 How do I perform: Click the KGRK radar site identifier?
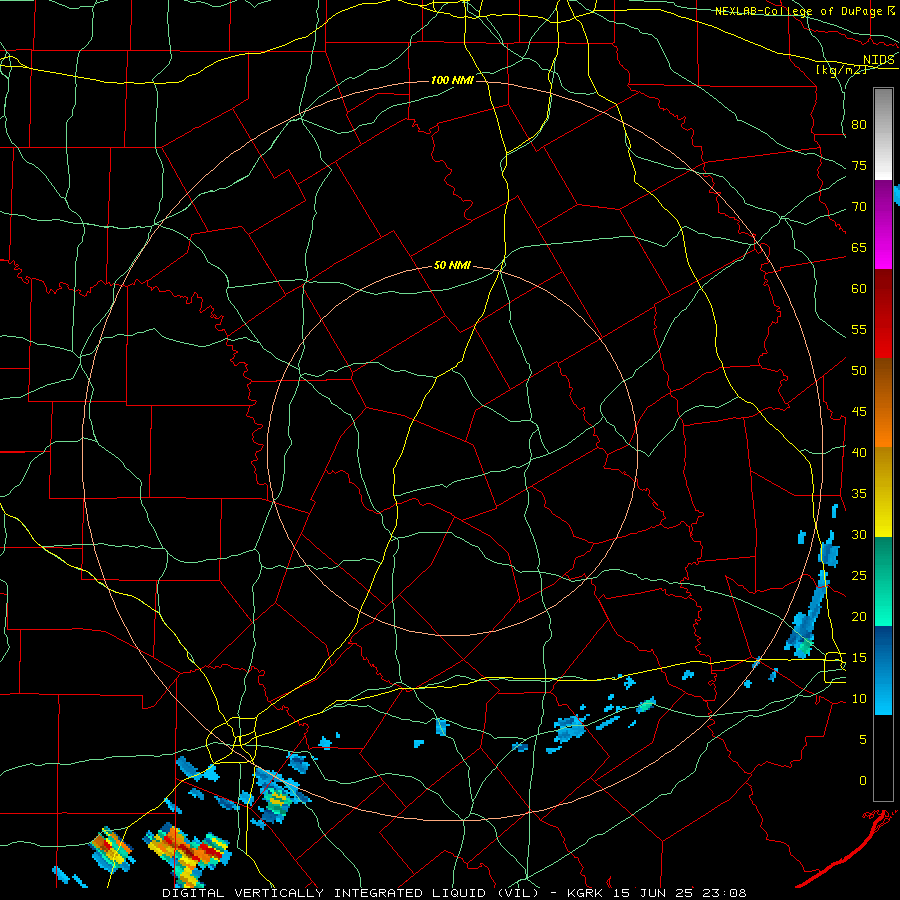[x=584, y=893]
